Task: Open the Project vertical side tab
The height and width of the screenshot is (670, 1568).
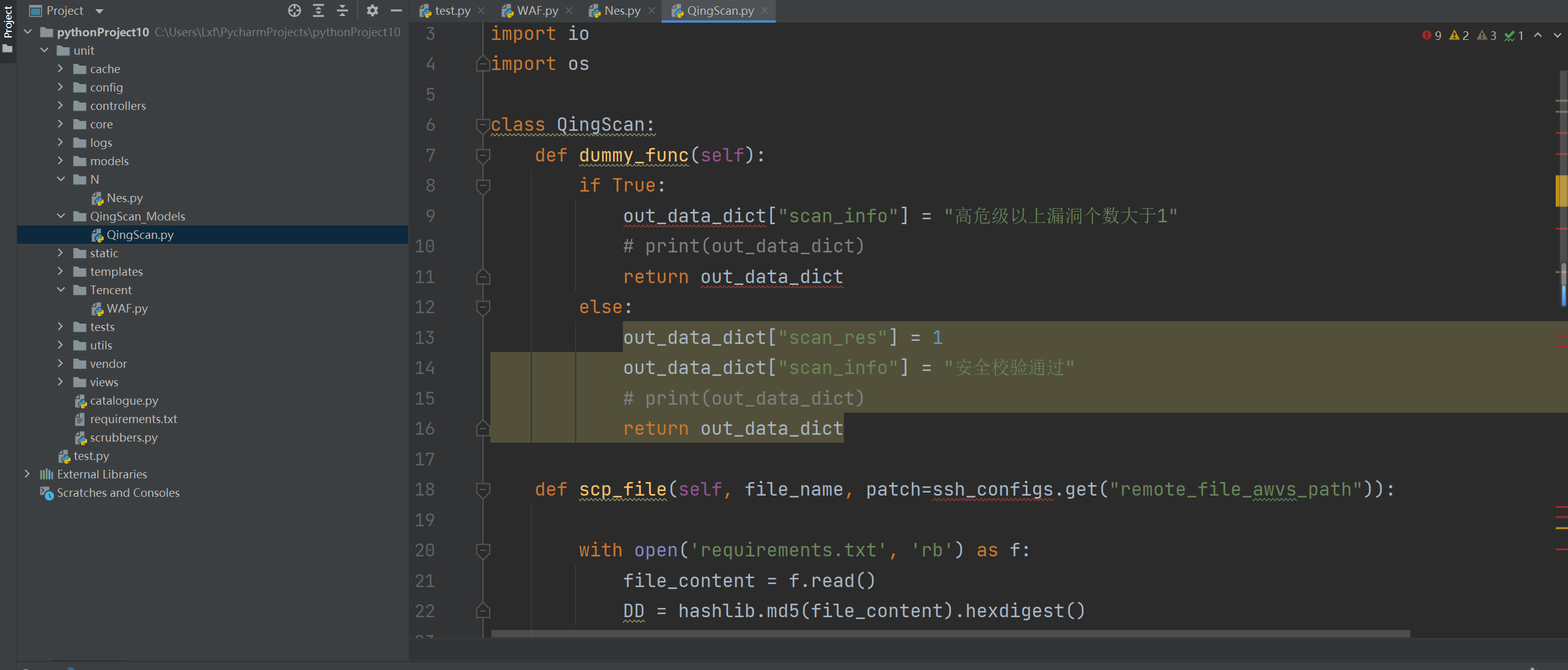Action: click(8, 29)
